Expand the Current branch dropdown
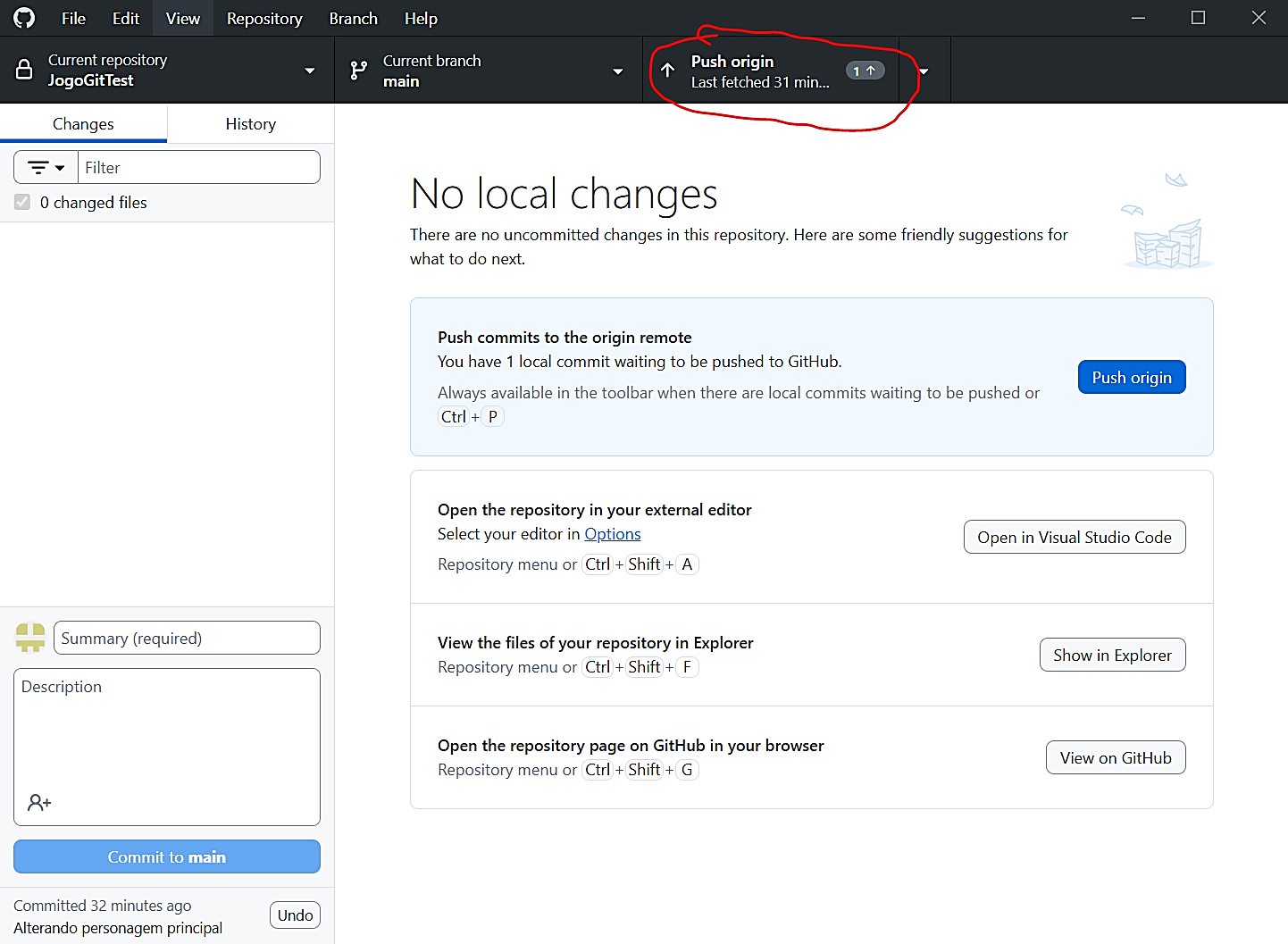This screenshot has height=944, width=1288. [617, 71]
